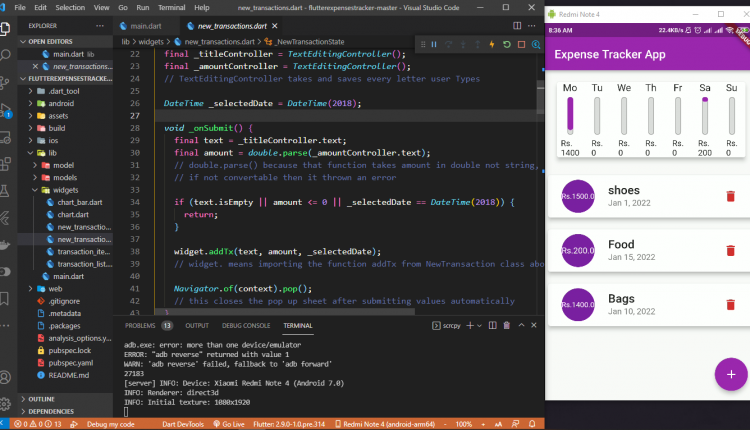Screen dimensions: 750x430
Task: Click Flutter version in status bar
Action: (289, 424)
